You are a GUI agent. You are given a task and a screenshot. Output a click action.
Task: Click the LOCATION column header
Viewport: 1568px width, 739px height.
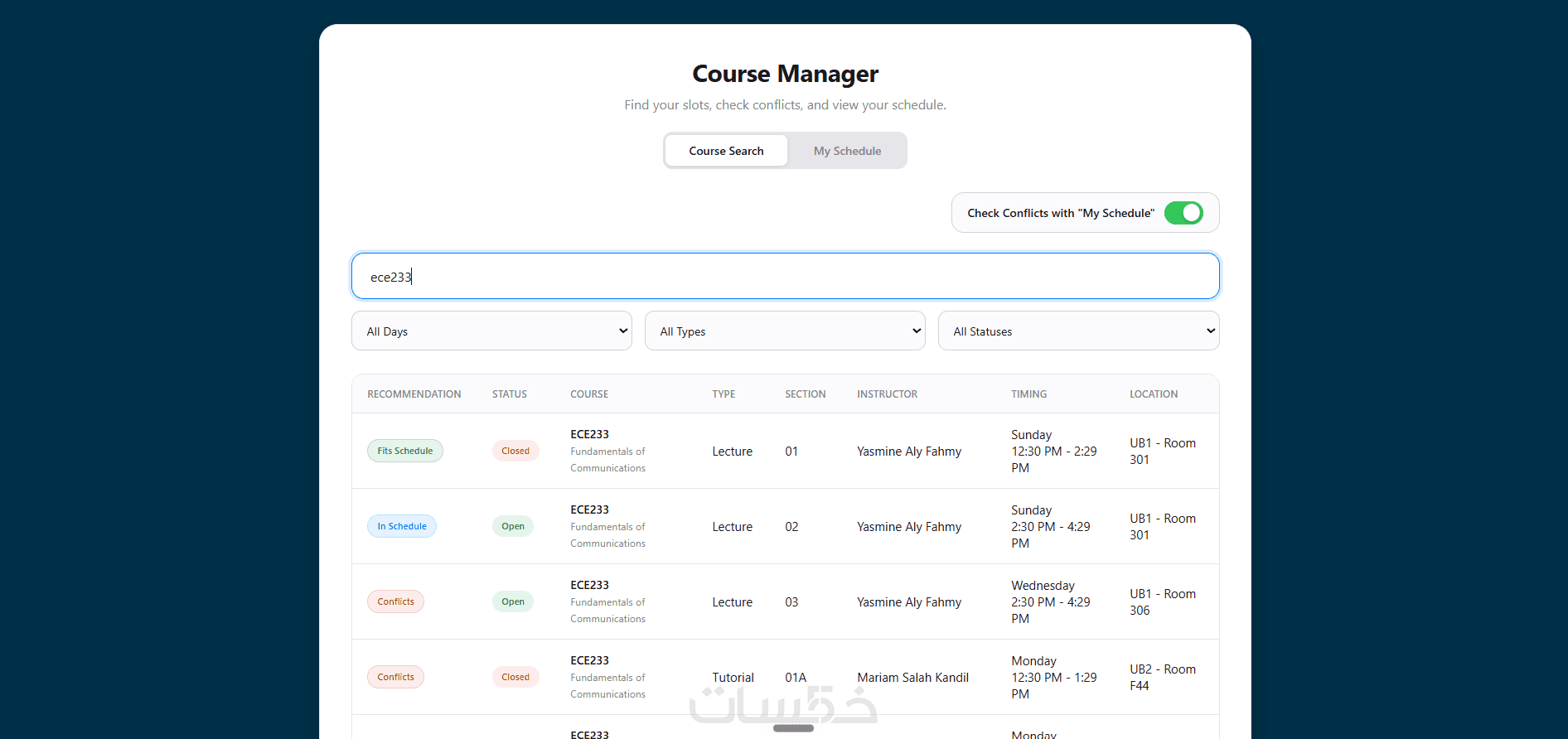(1154, 394)
